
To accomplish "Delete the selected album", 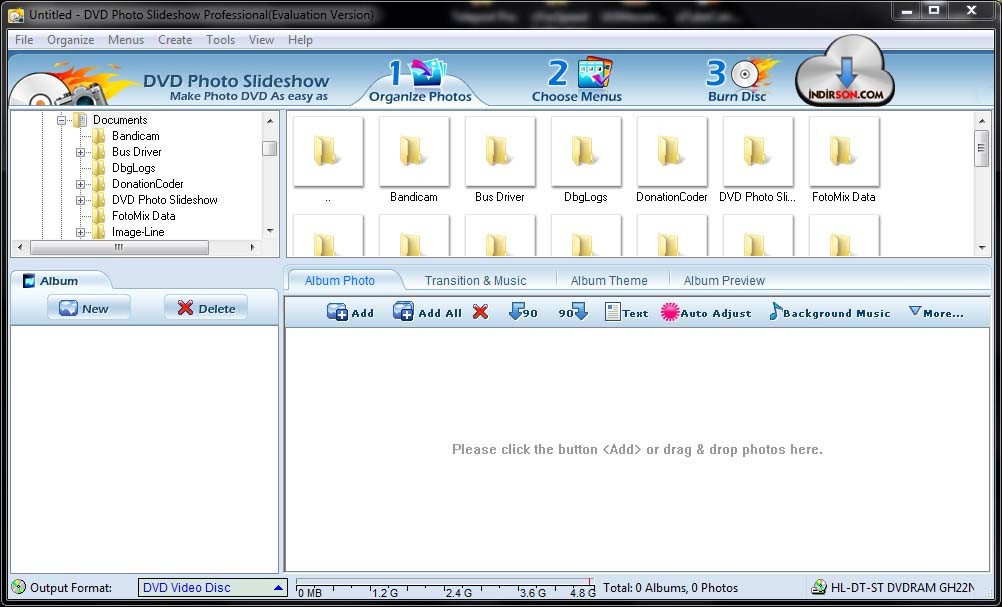I will (206, 308).
